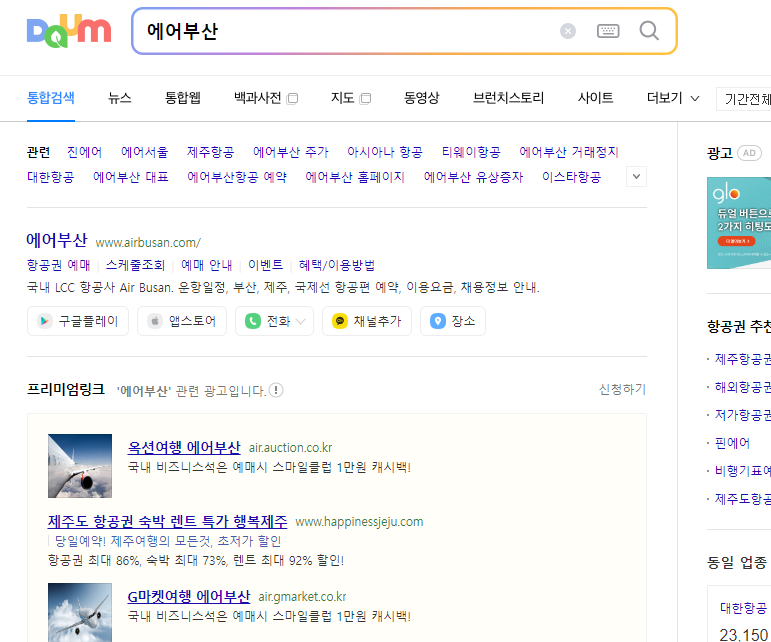Click the 장소 location button
Screen dimensions: 771x642
(453, 321)
